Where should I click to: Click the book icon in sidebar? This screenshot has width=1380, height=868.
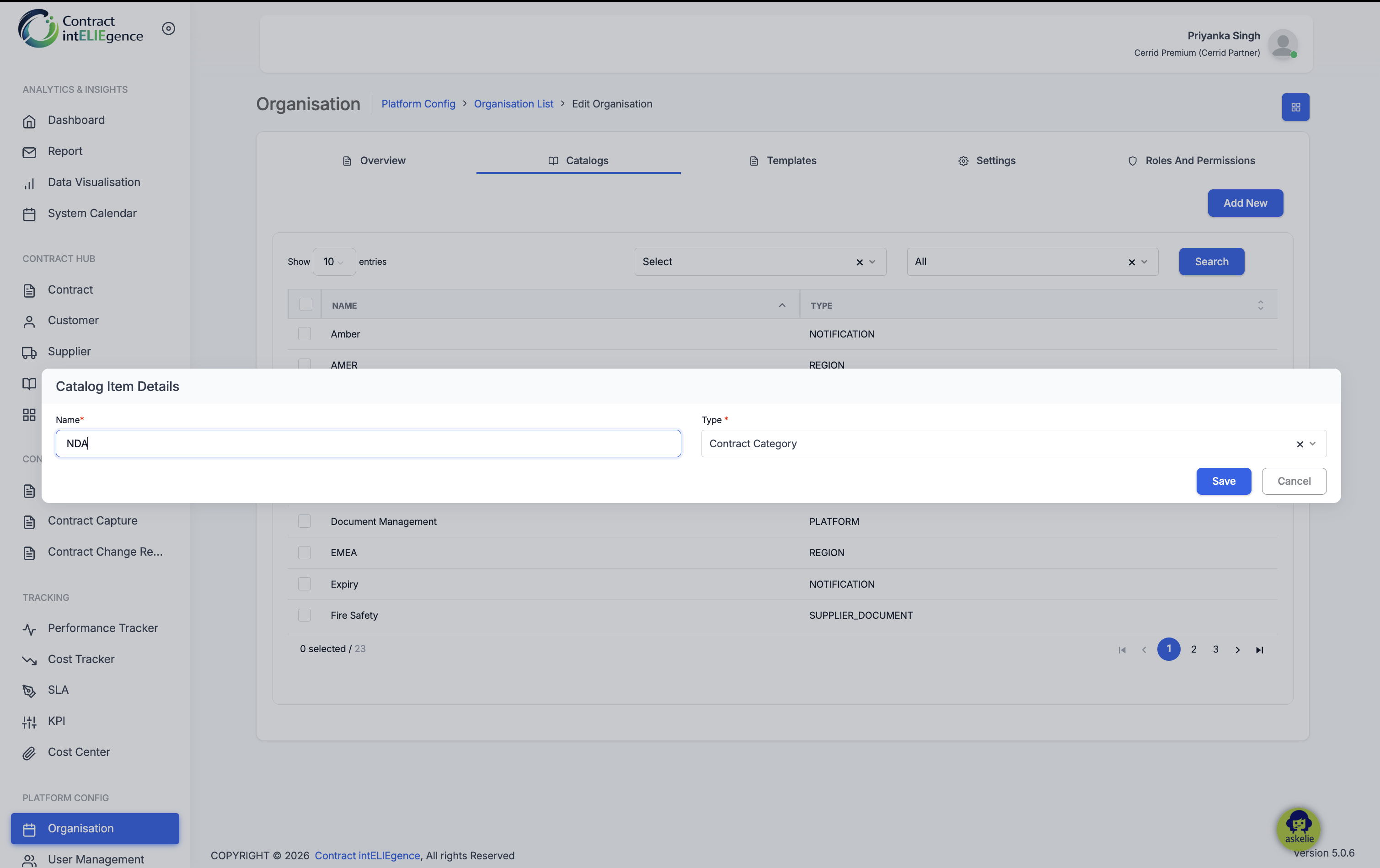click(x=29, y=384)
